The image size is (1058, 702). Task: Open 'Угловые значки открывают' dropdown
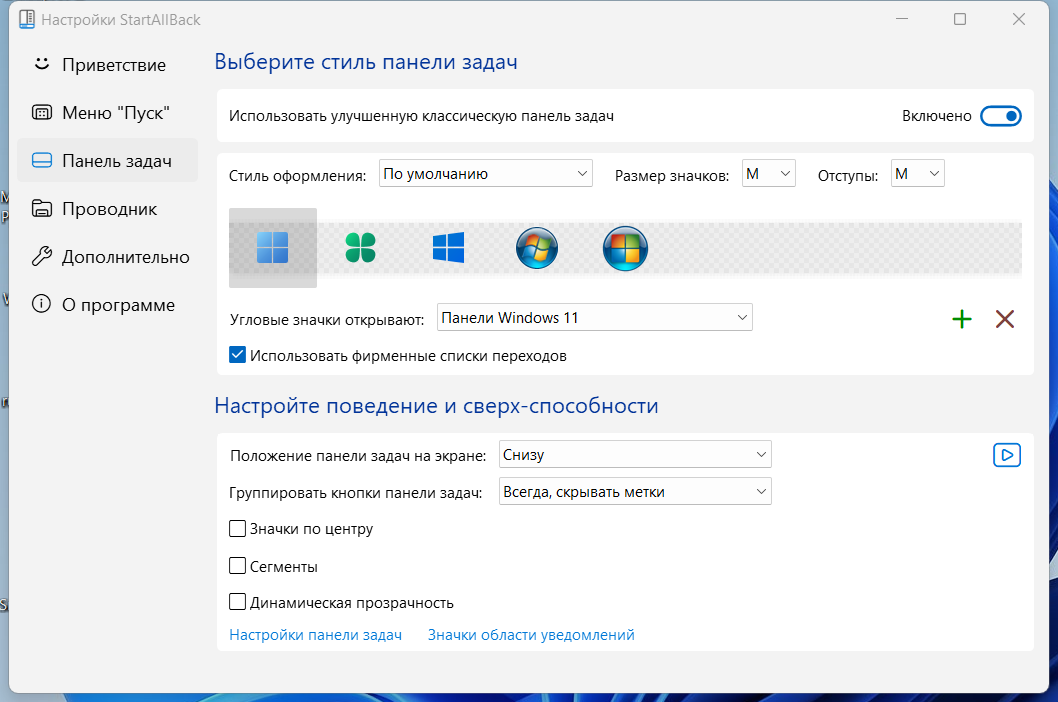(x=594, y=317)
